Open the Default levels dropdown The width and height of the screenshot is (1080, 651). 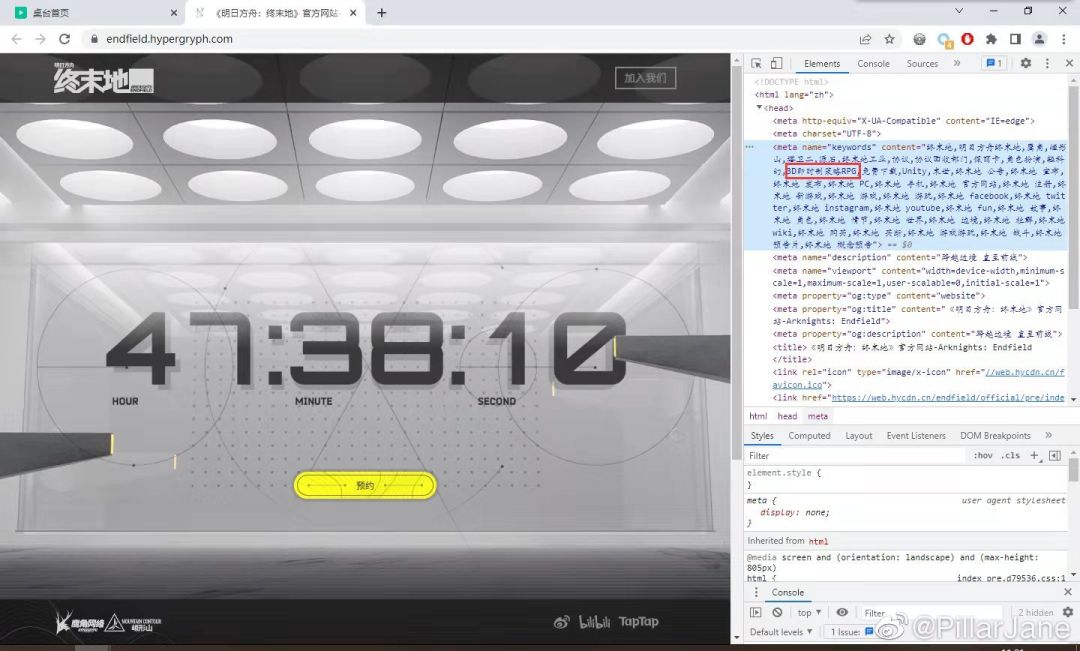780,632
